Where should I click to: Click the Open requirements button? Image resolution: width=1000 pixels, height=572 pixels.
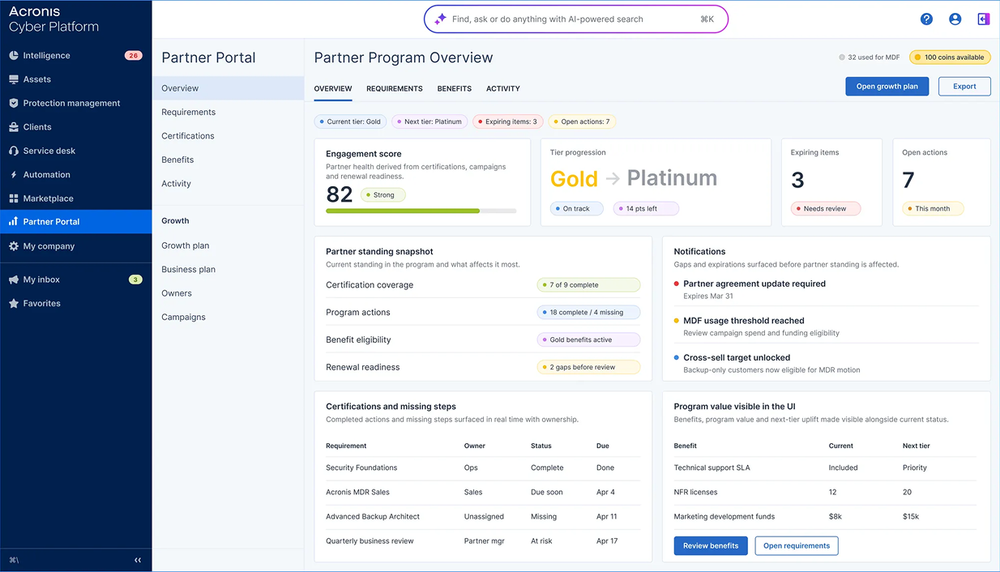click(797, 546)
